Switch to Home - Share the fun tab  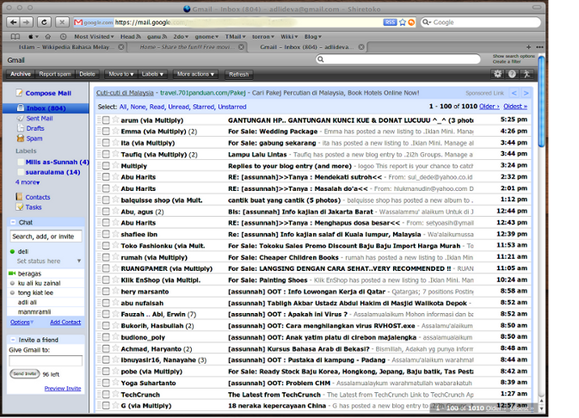pos(187,47)
